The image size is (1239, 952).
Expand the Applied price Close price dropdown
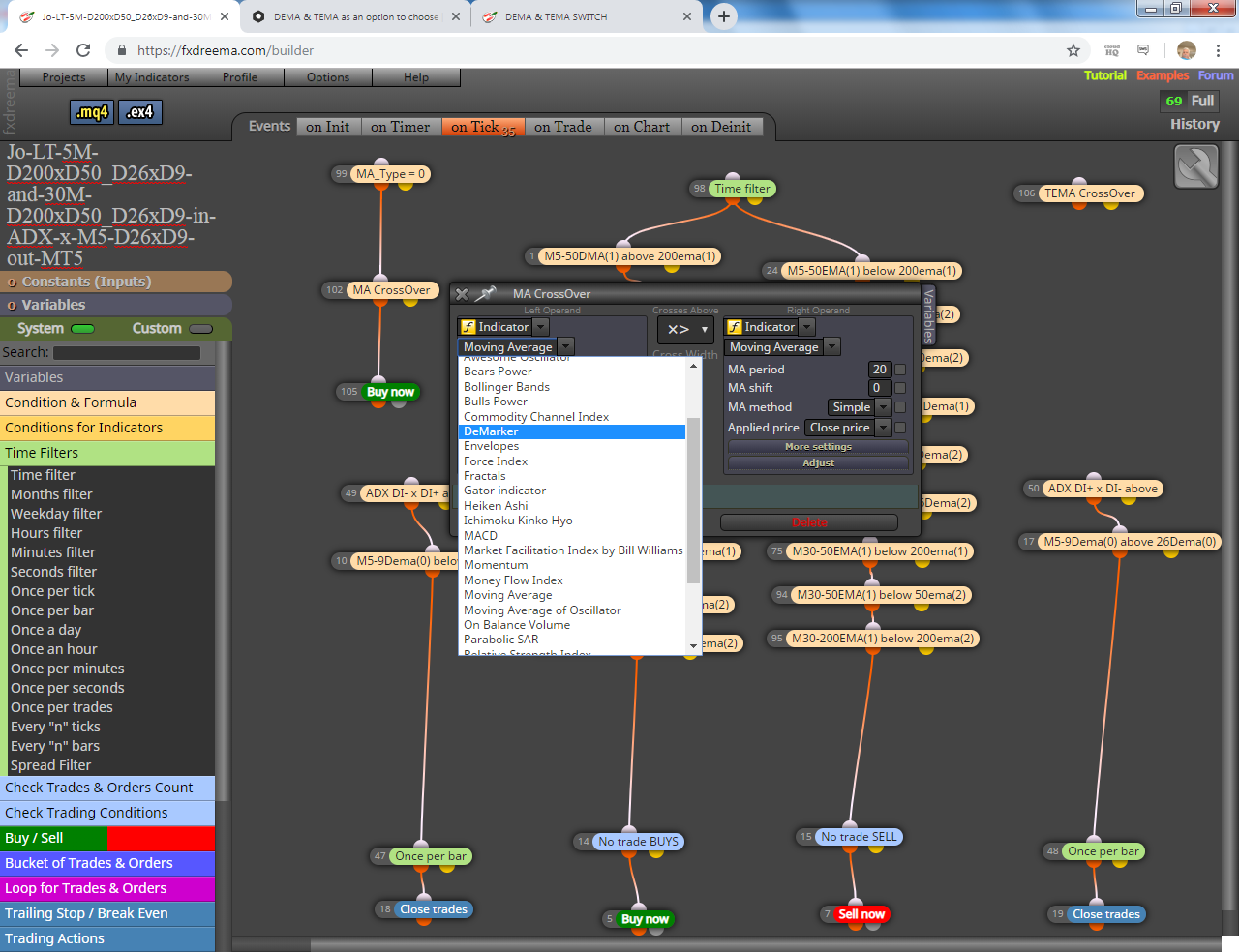[x=849, y=428]
